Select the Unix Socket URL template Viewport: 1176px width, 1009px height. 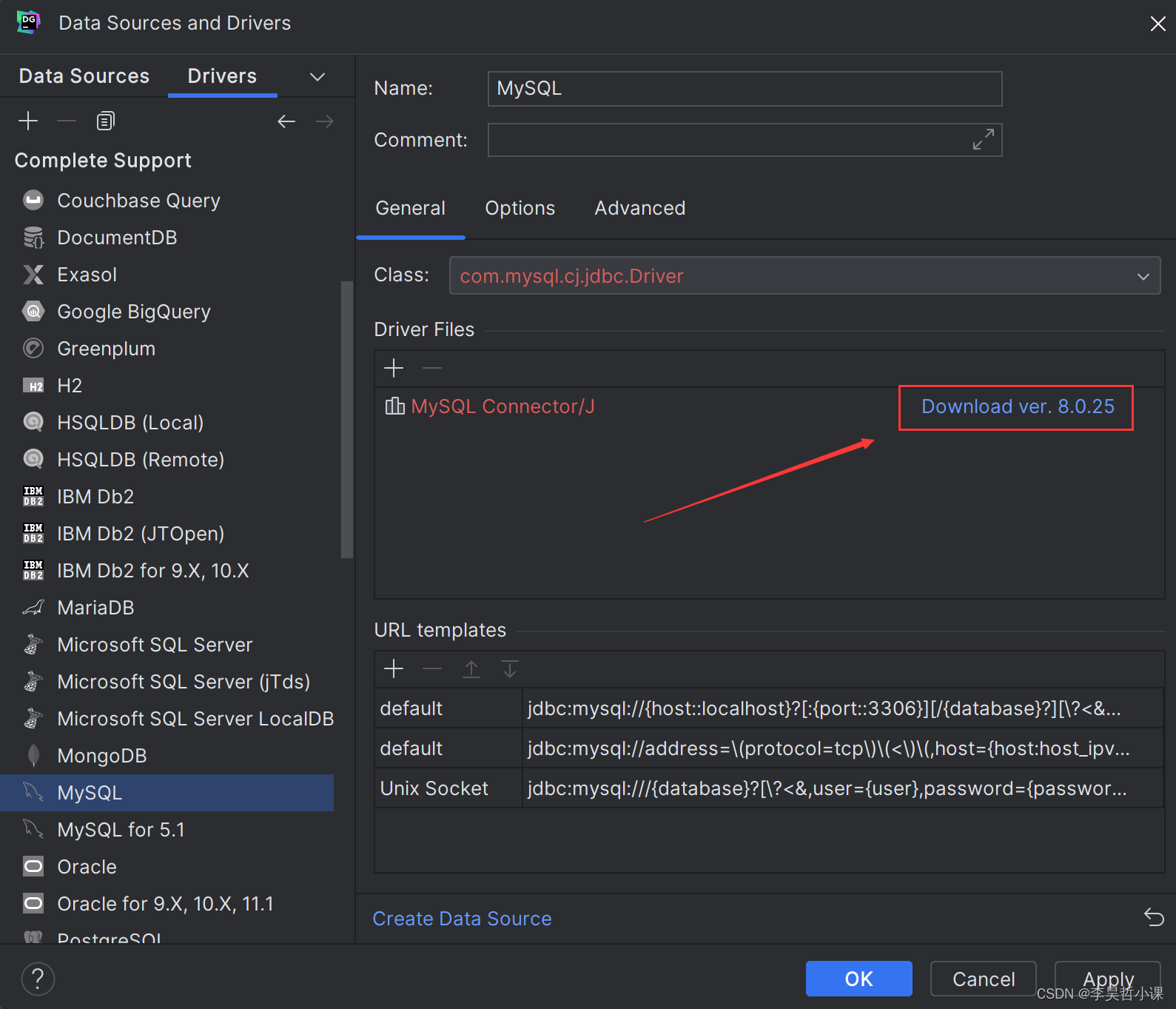click(770, 788)
